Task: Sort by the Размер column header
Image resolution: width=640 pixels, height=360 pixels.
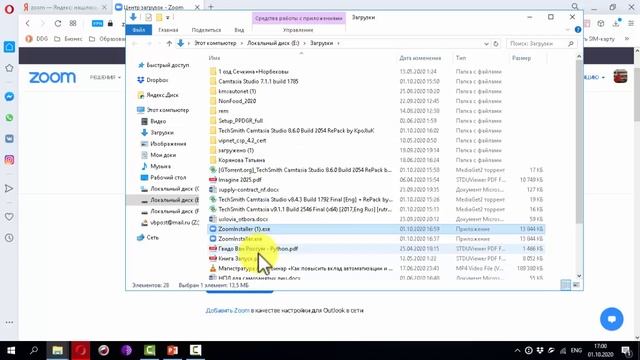Action: coord(521,58)
